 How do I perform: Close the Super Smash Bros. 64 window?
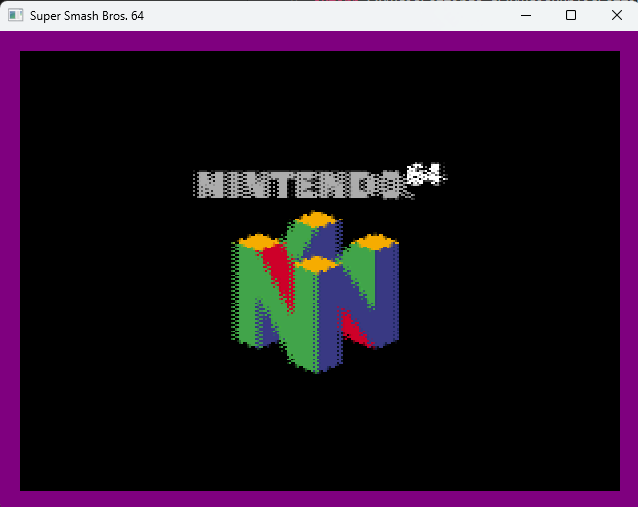click(x=616, y=15)
